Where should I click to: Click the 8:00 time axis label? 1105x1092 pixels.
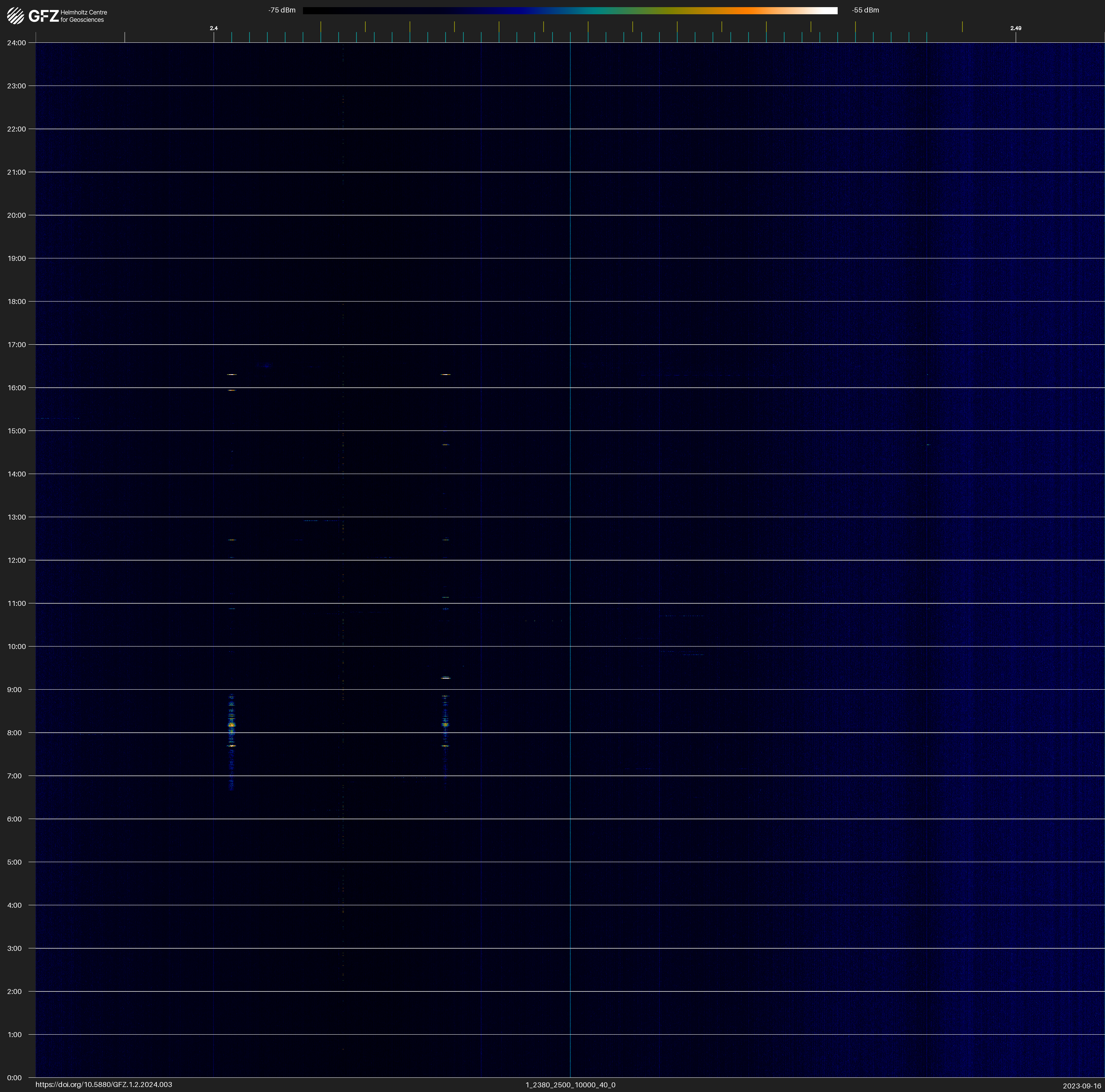click(x=14, y=733)
